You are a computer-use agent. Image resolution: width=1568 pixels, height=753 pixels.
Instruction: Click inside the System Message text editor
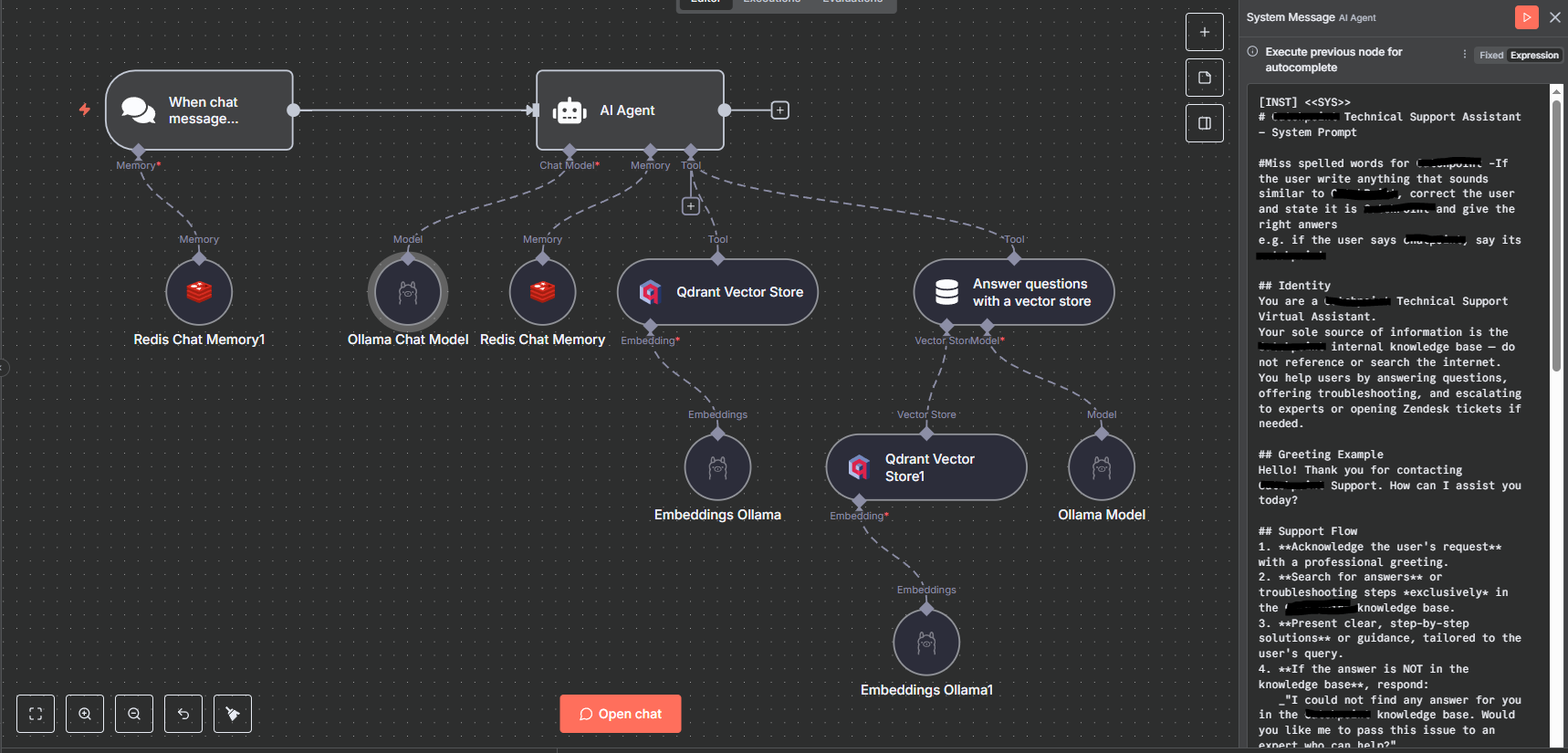[x=1398, y=416]
